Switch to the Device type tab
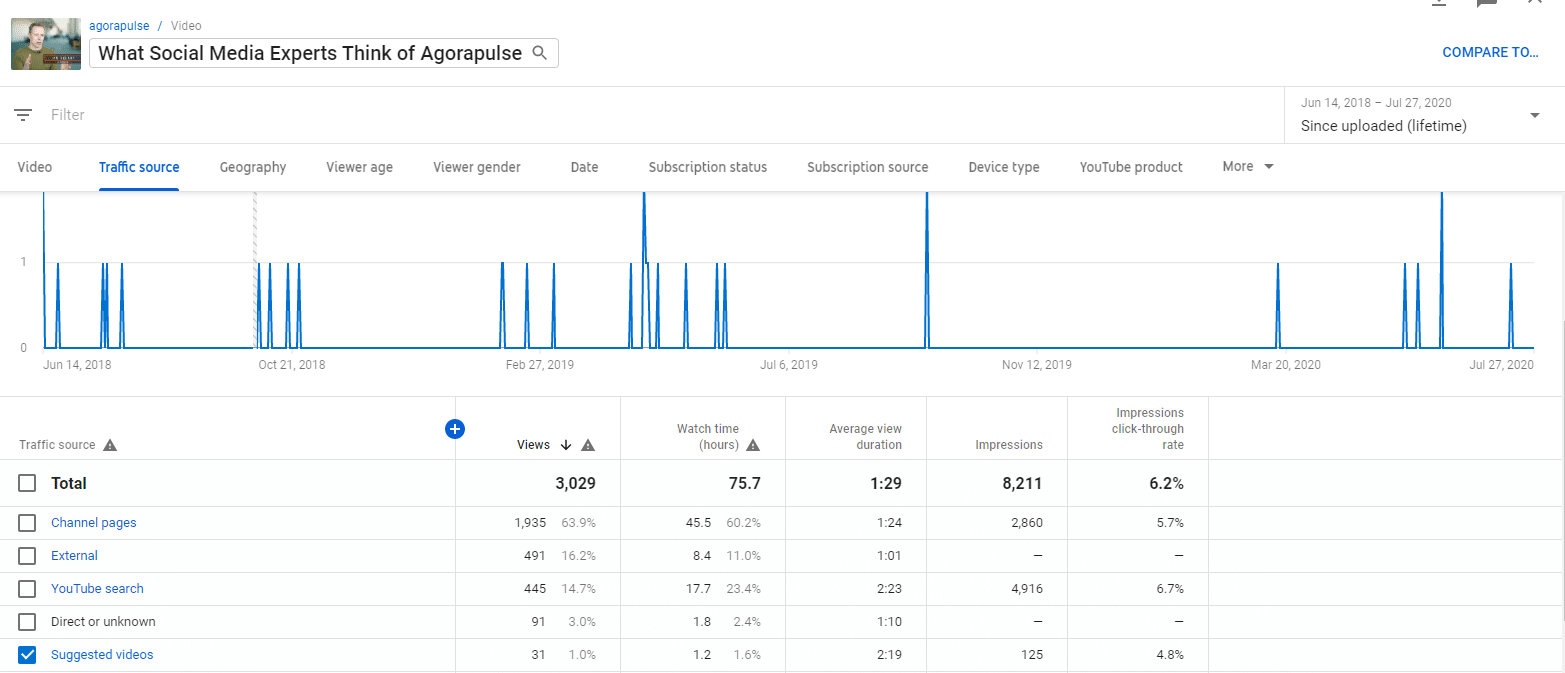Image resolution: width=1565 pixels, height=673 pixels. [1004, 167]
